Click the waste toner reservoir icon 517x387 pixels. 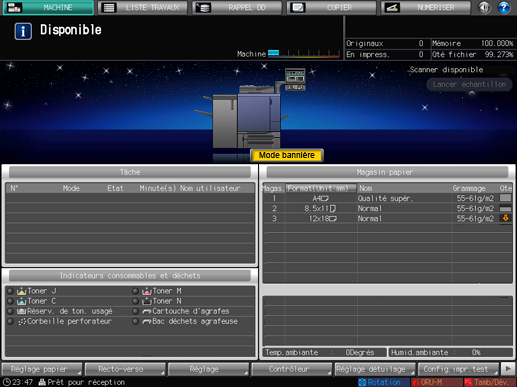22,311
